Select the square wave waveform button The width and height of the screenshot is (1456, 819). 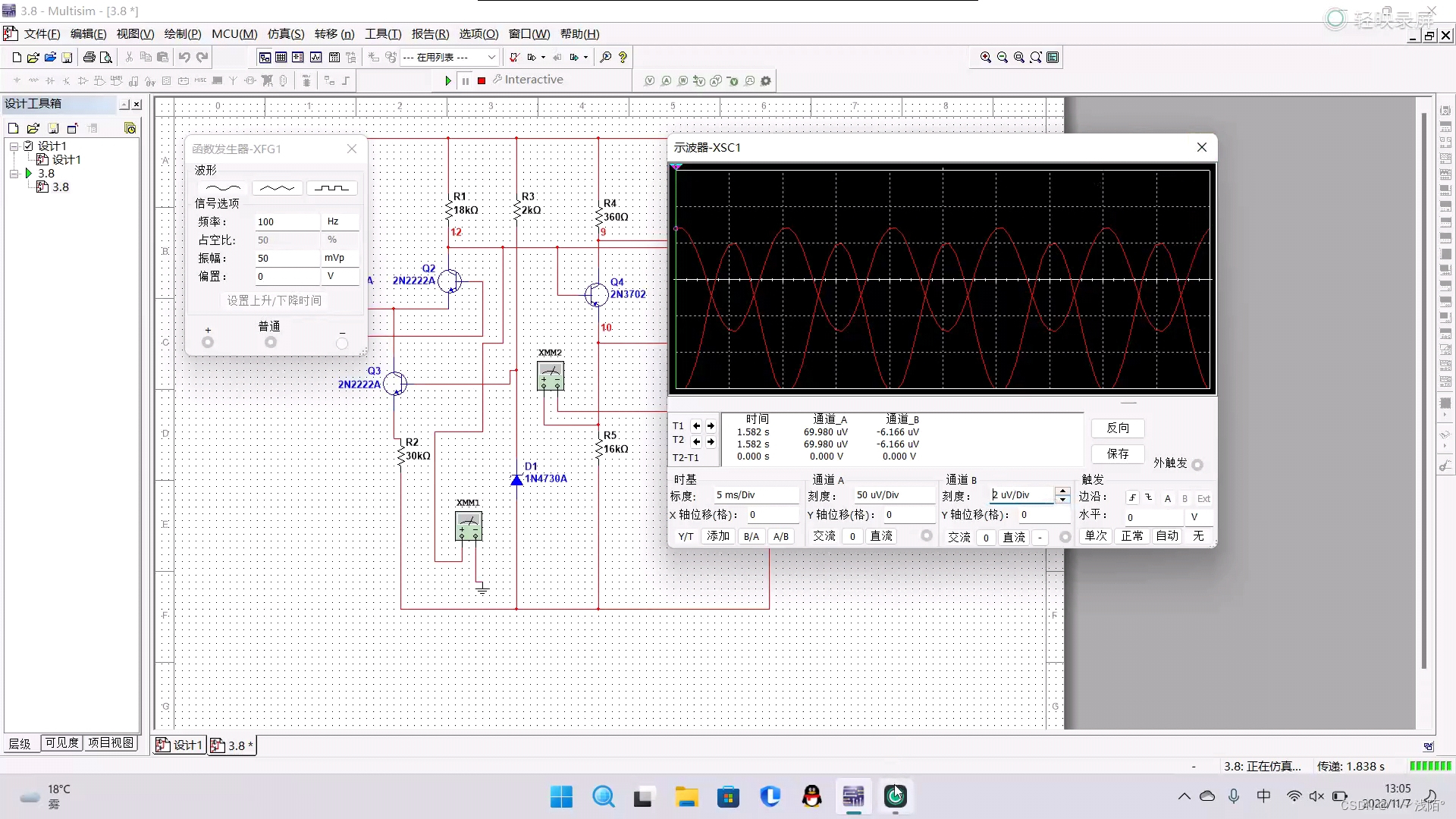point(331,188)
